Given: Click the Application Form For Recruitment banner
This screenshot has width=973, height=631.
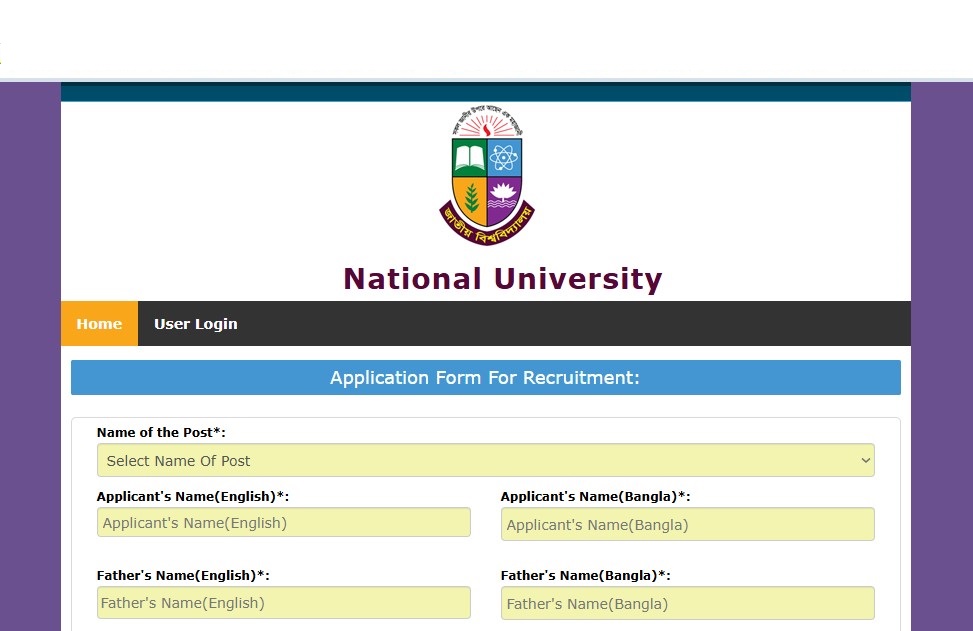Looking at the screenshot, I should click(x=485, y=378).
